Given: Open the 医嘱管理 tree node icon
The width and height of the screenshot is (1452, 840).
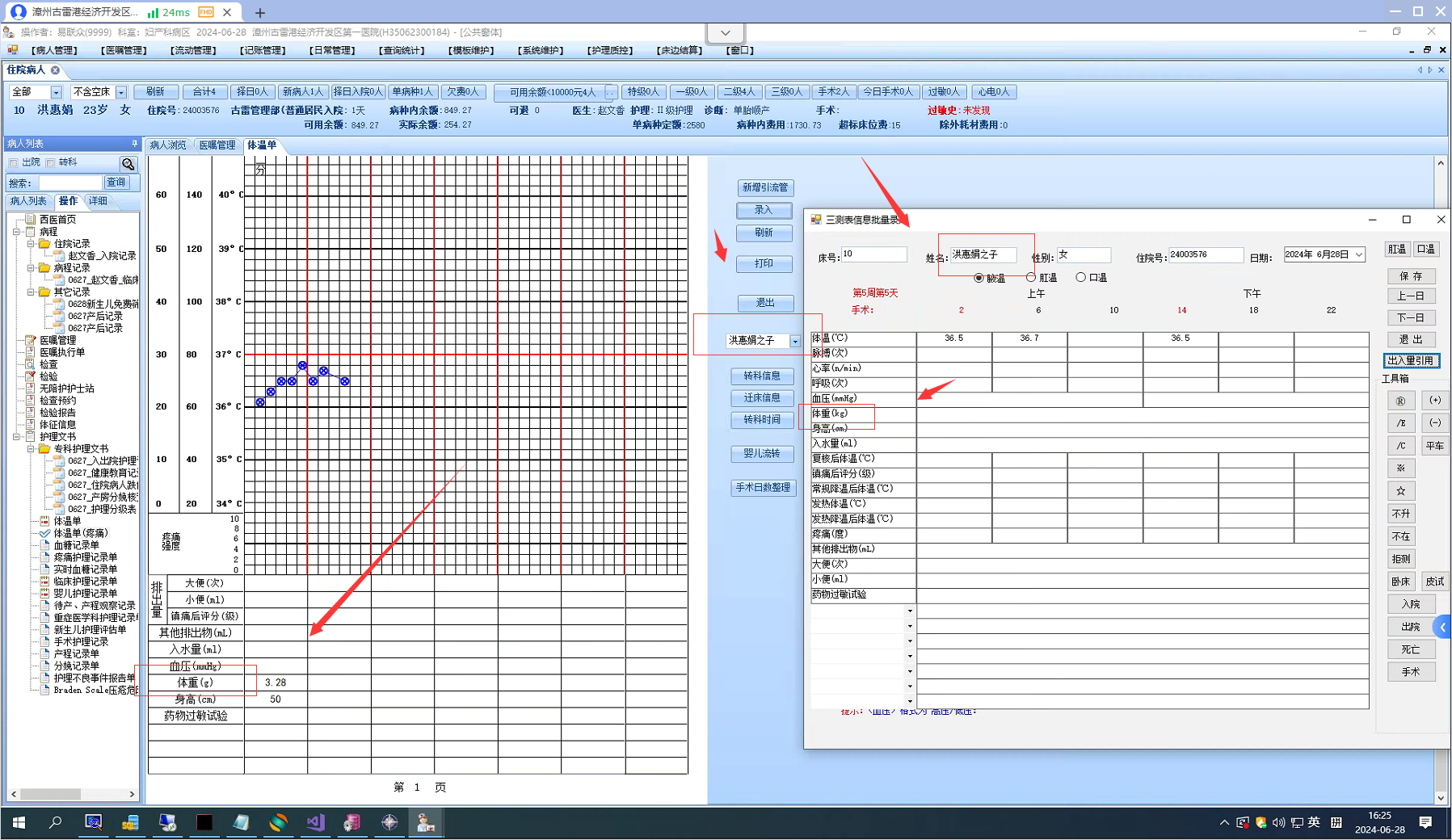Looking at the screenshot, I should click(x=31, y=340).
